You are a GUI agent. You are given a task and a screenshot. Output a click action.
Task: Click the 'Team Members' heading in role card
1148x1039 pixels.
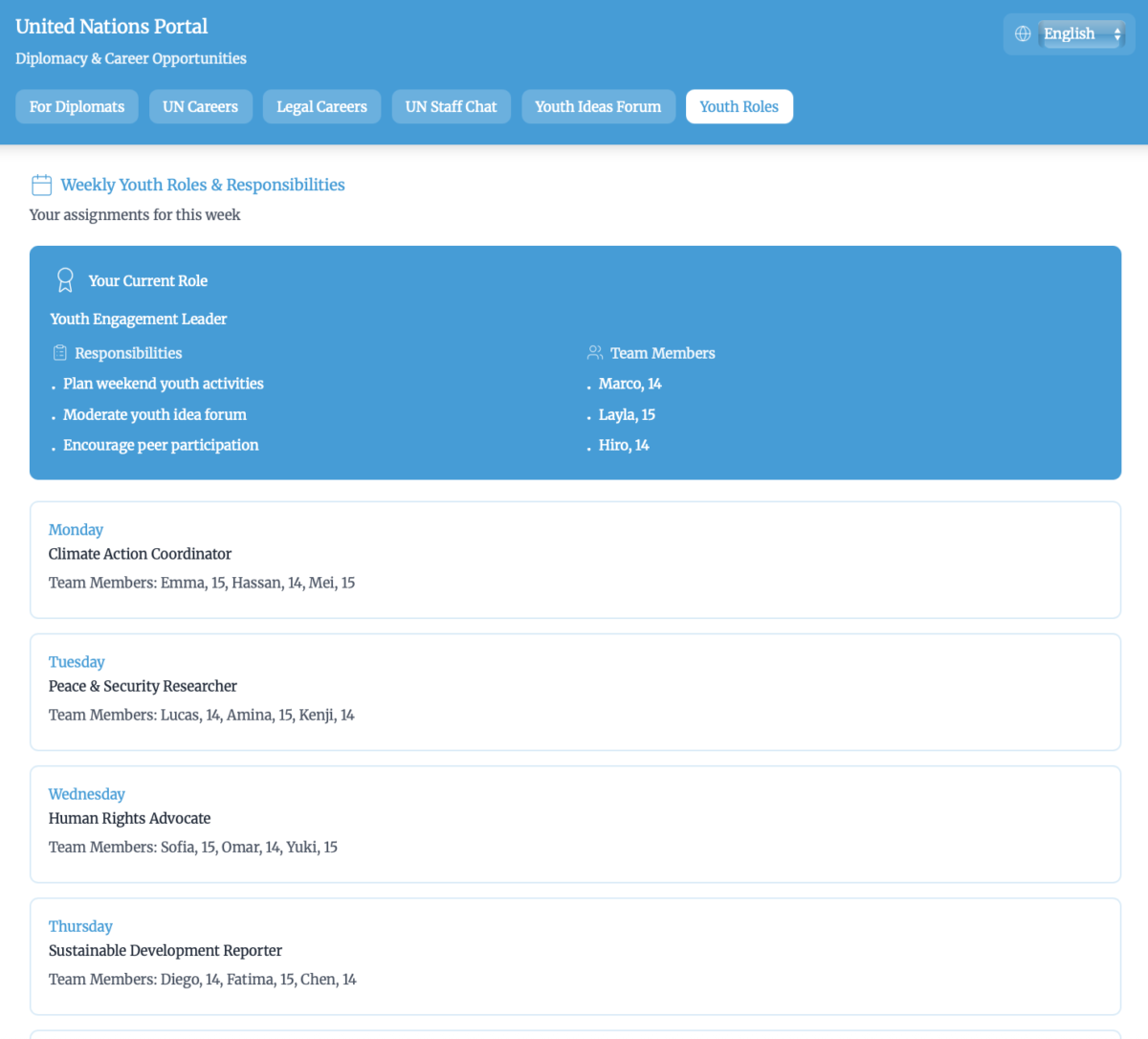coord(663,353)
